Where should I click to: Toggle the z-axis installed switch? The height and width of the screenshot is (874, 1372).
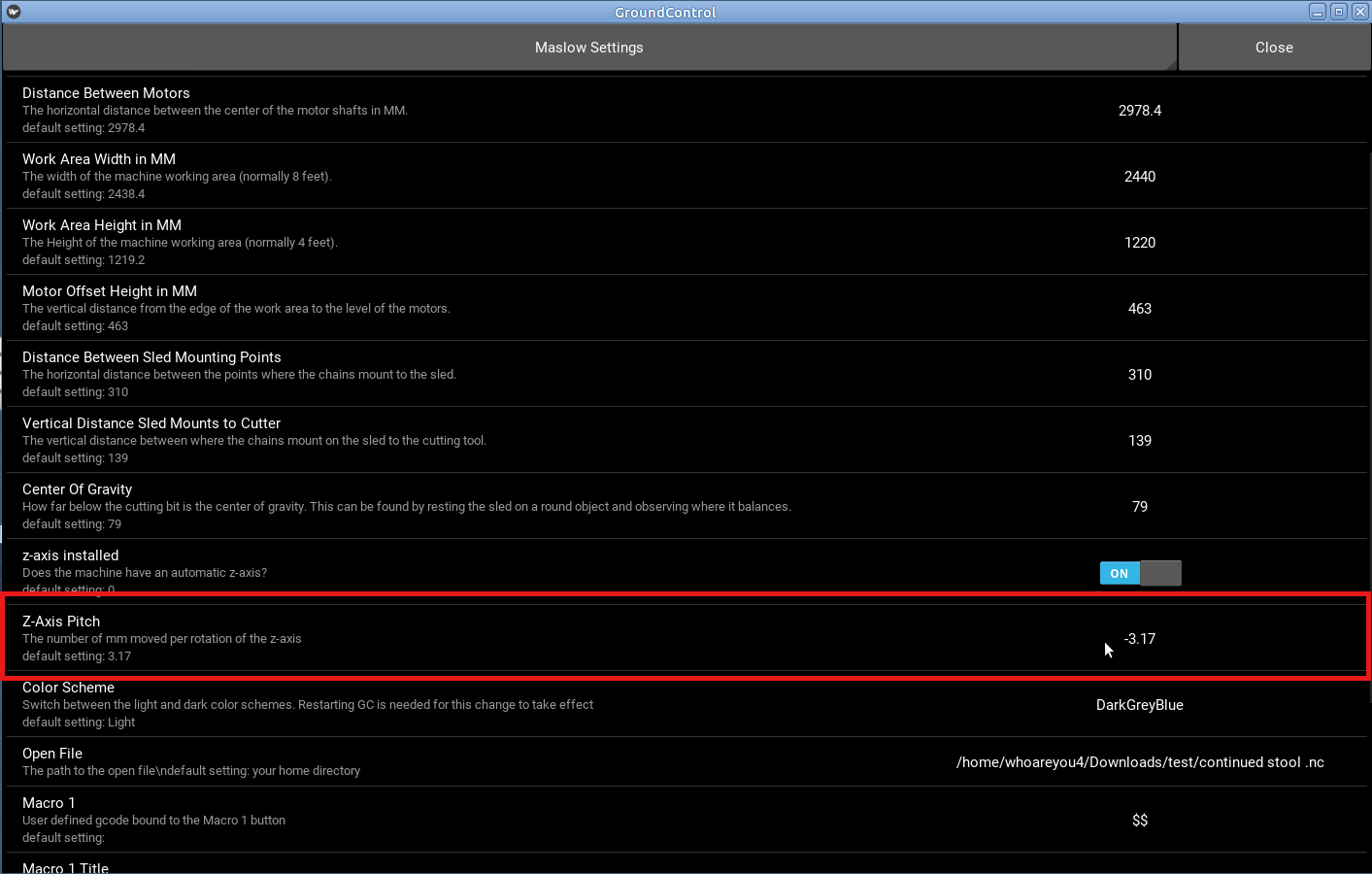click(x=1140, y=573)
